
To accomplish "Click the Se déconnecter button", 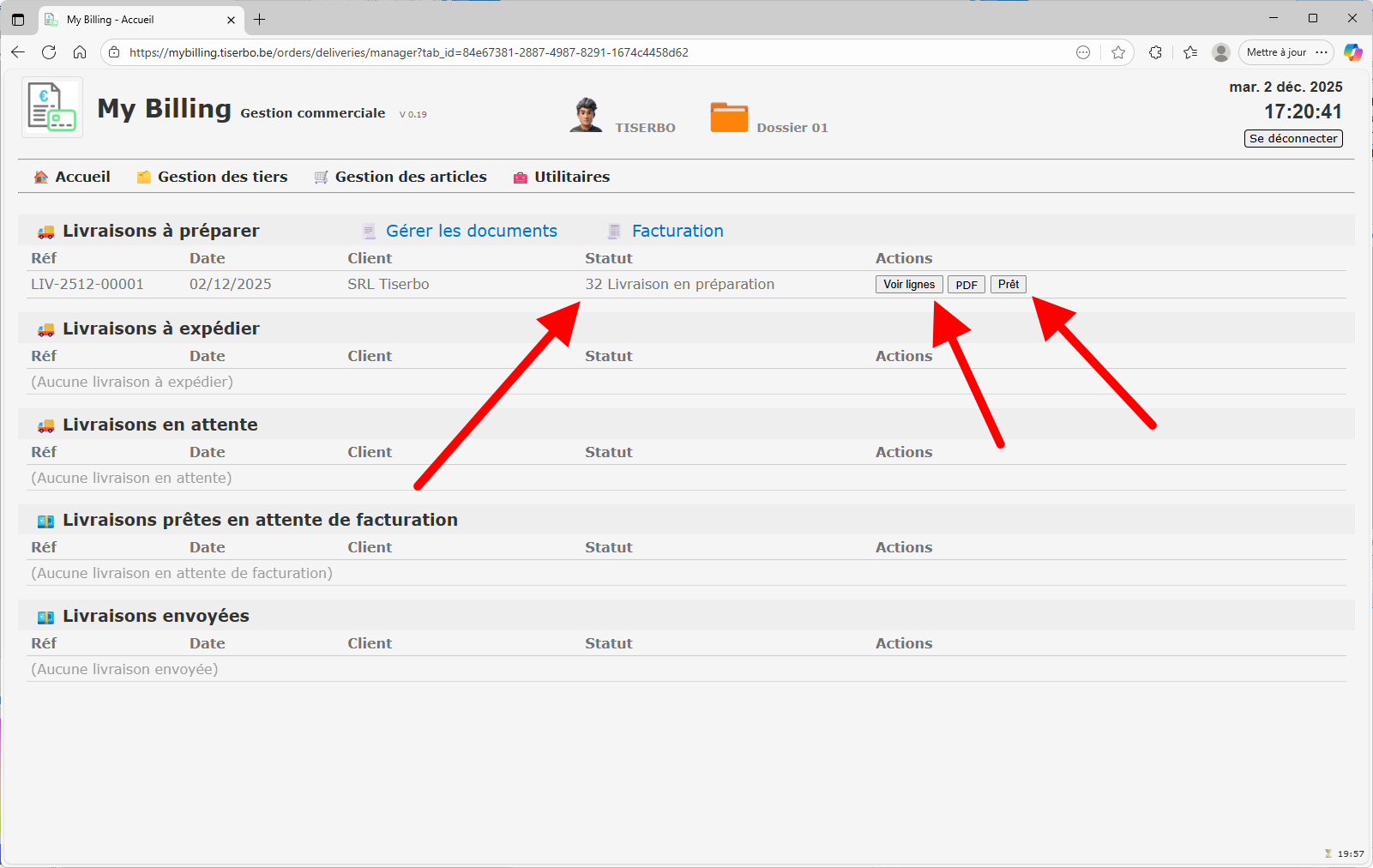I will click(1292, 138).
